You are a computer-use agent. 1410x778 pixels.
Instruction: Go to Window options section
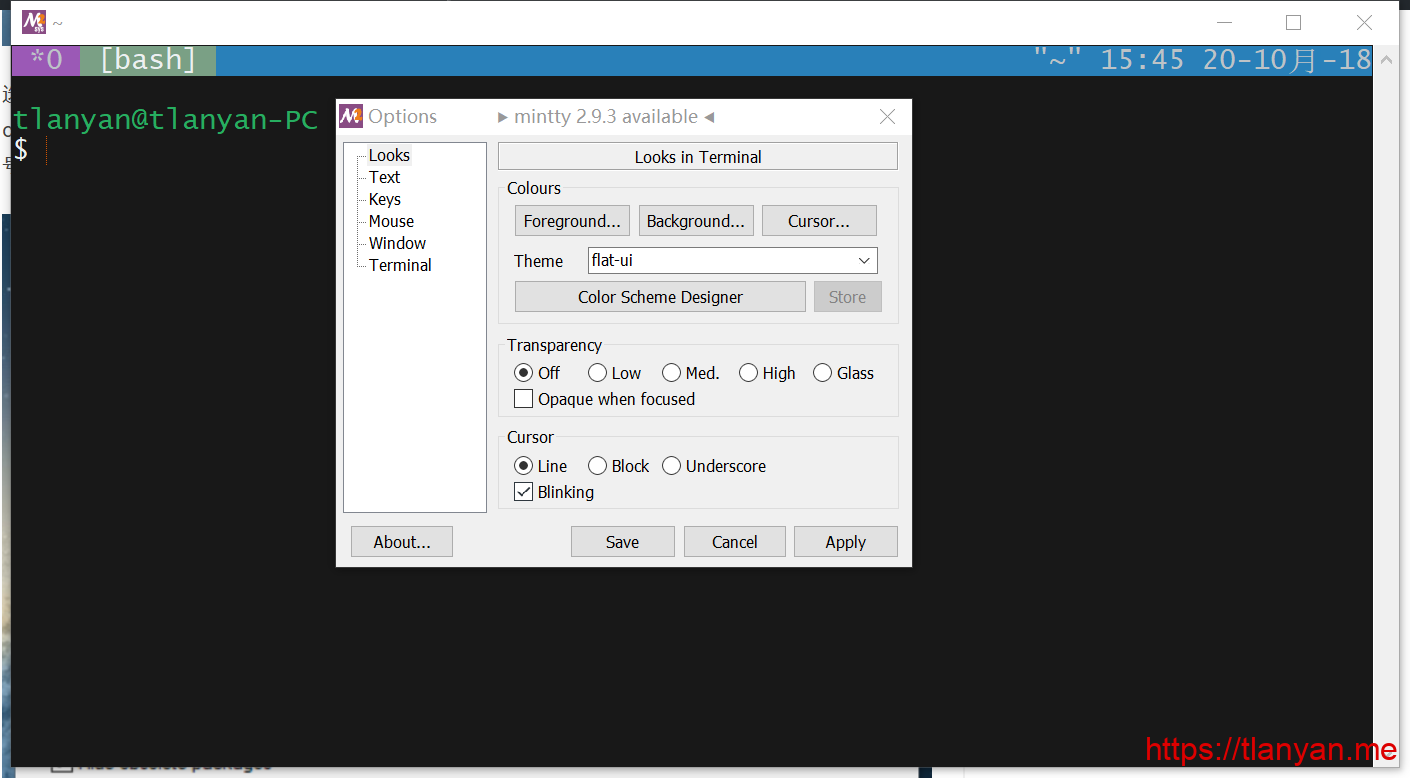coord(397,243)
